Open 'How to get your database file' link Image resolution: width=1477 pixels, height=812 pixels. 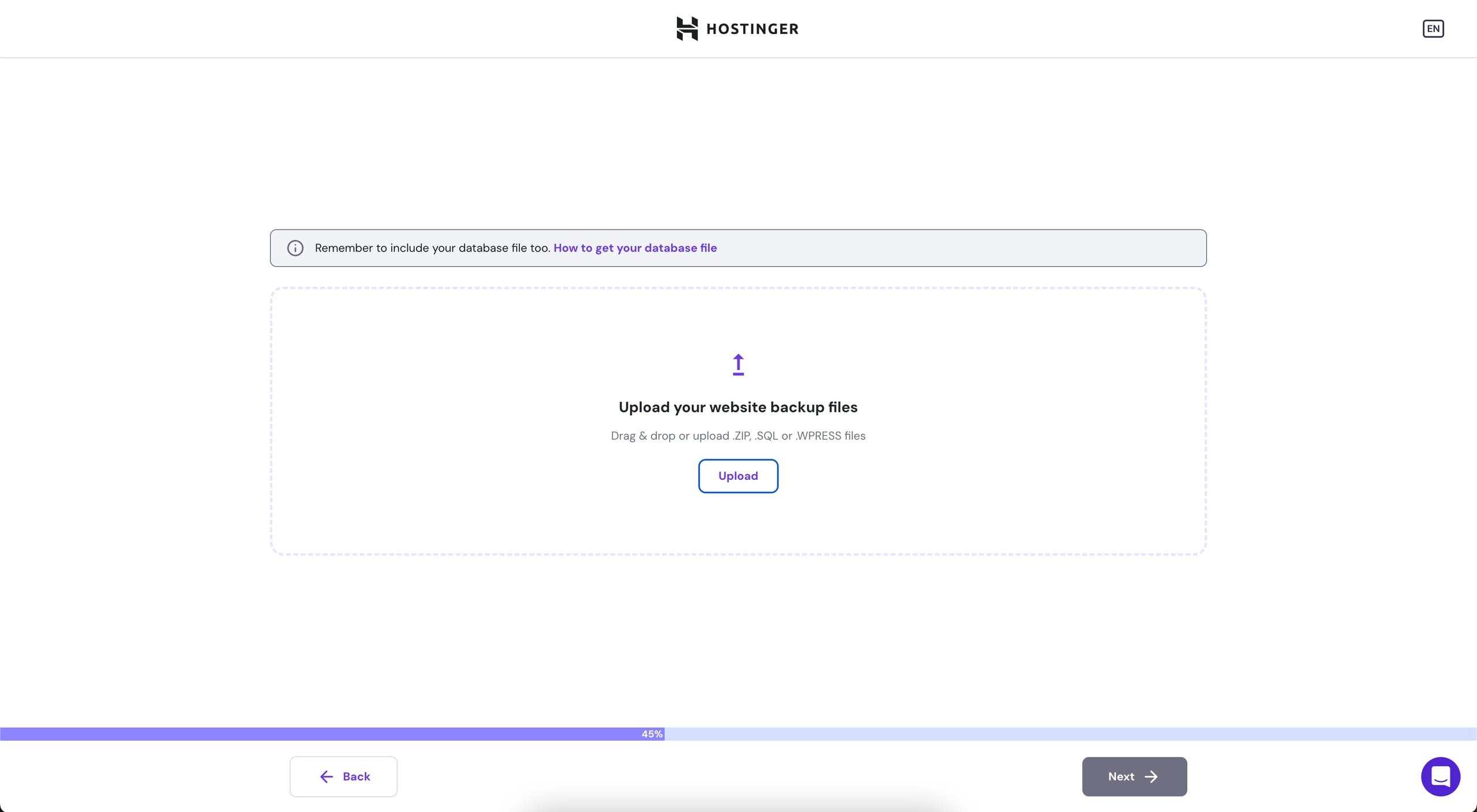pyautogui.click(x=635, y=248)
